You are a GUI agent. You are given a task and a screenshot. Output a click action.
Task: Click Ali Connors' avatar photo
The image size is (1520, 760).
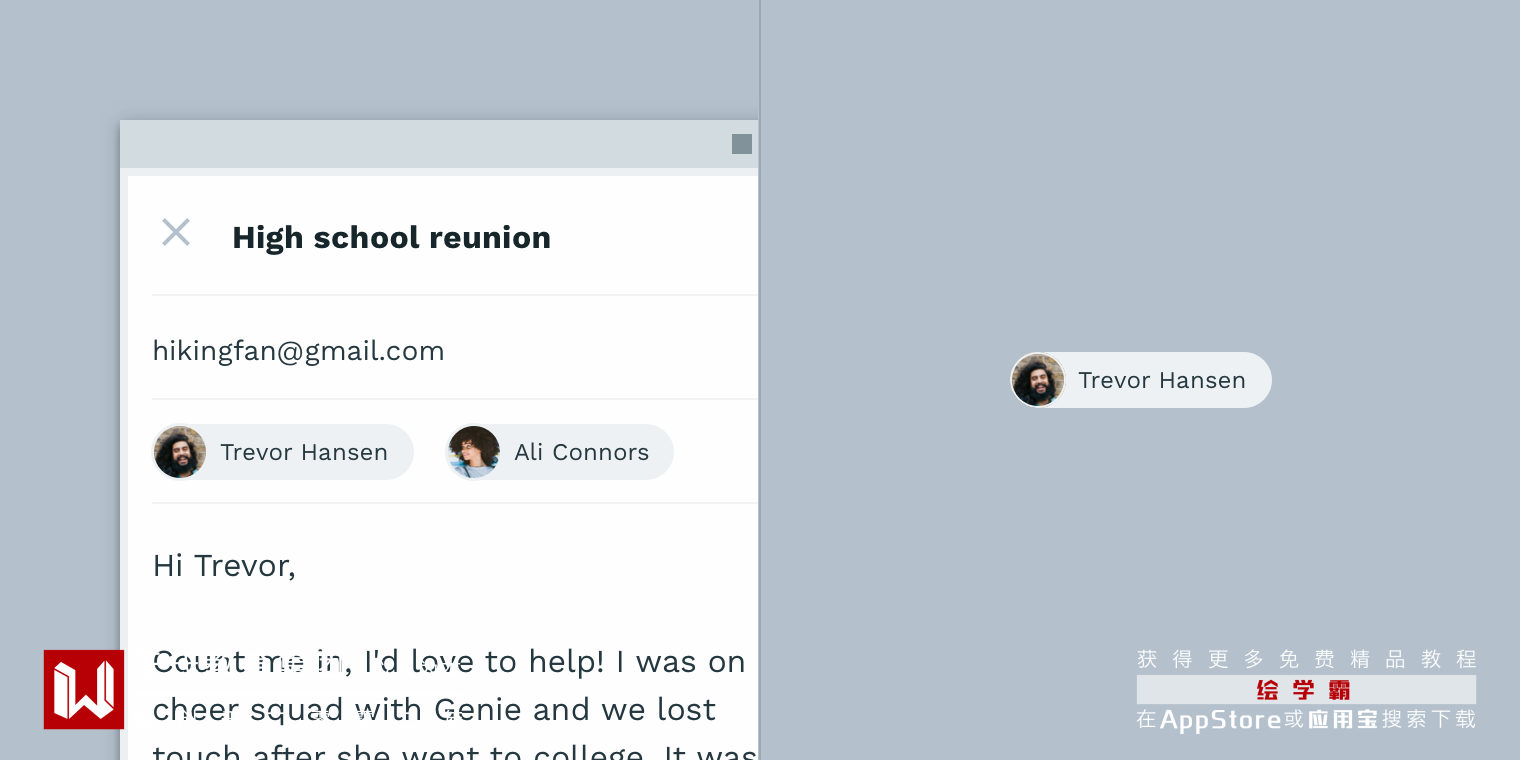tap(474, 452)
